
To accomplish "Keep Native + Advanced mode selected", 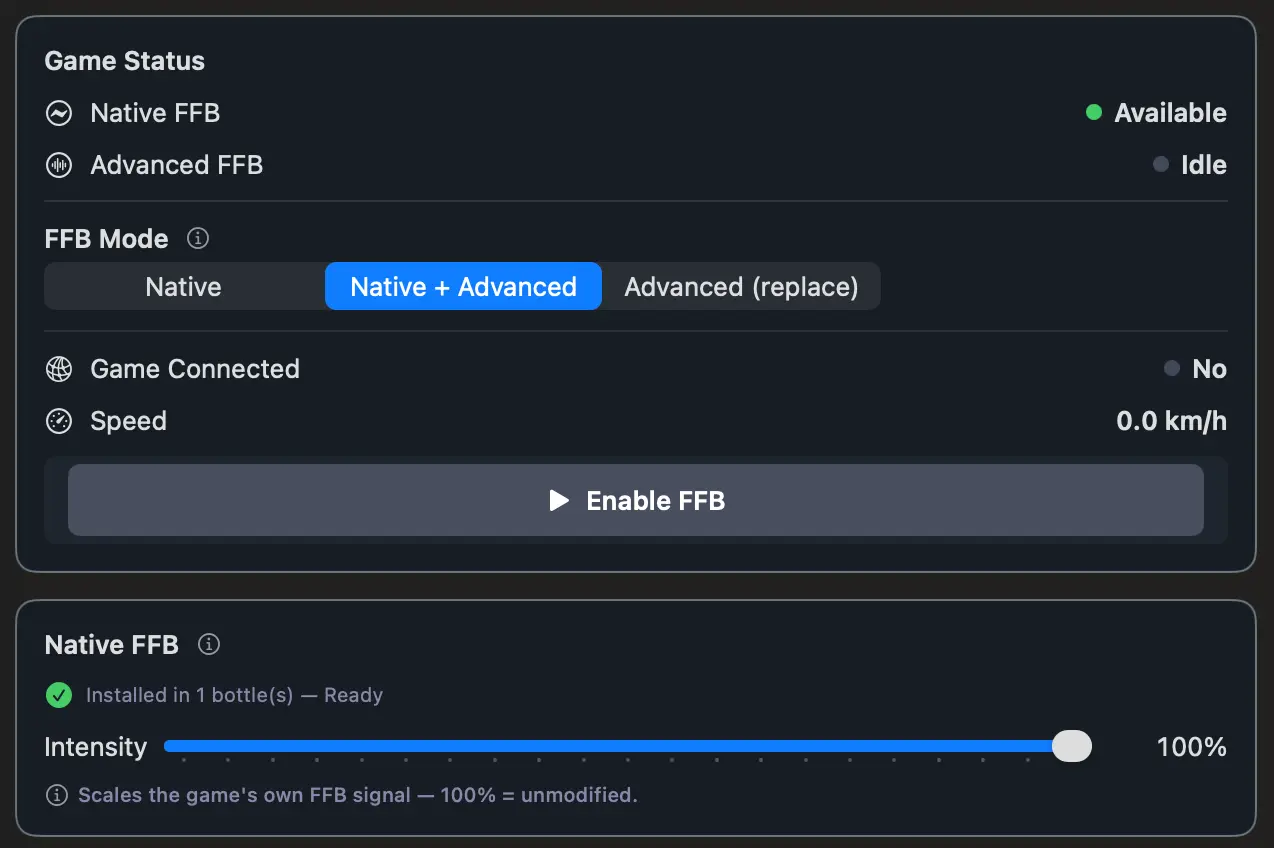I will [463, 286].
